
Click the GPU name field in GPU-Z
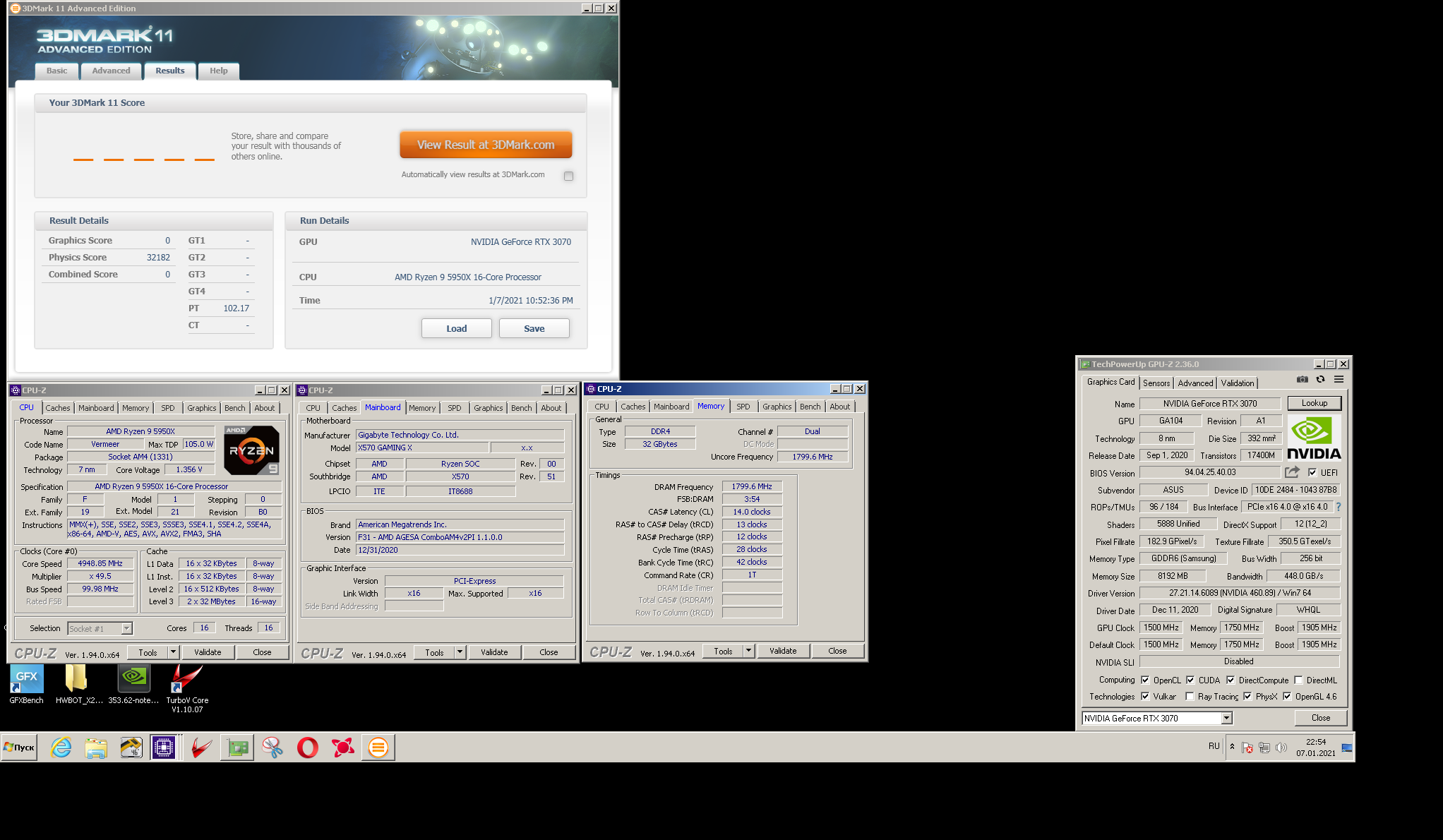click(x=1210, y=404)
